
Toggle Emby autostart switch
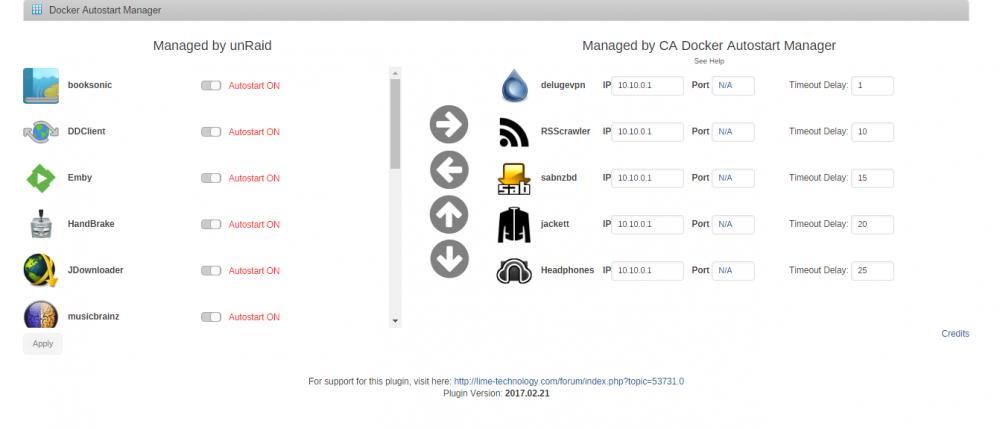click(211, 178)
